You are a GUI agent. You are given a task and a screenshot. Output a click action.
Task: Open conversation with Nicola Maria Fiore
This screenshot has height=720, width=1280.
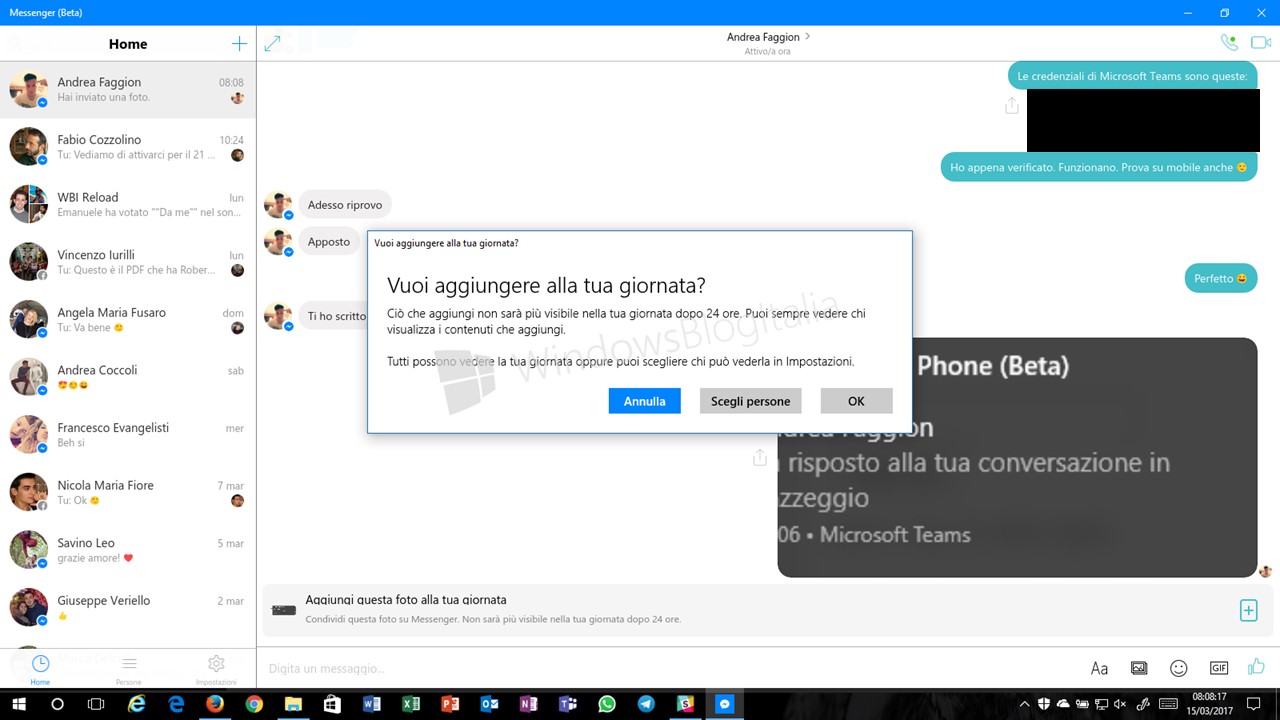click(x=128, y=492)
